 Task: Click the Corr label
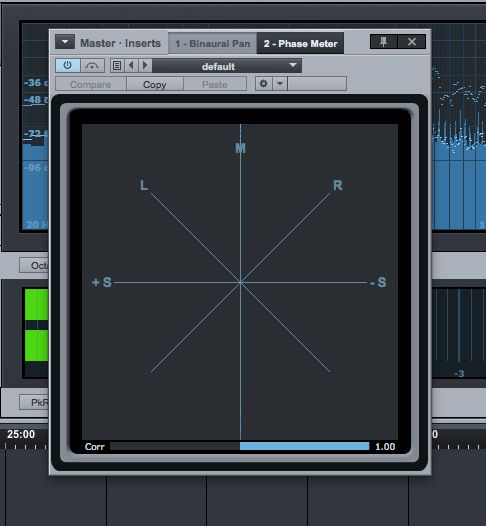[x=95, y=446]
